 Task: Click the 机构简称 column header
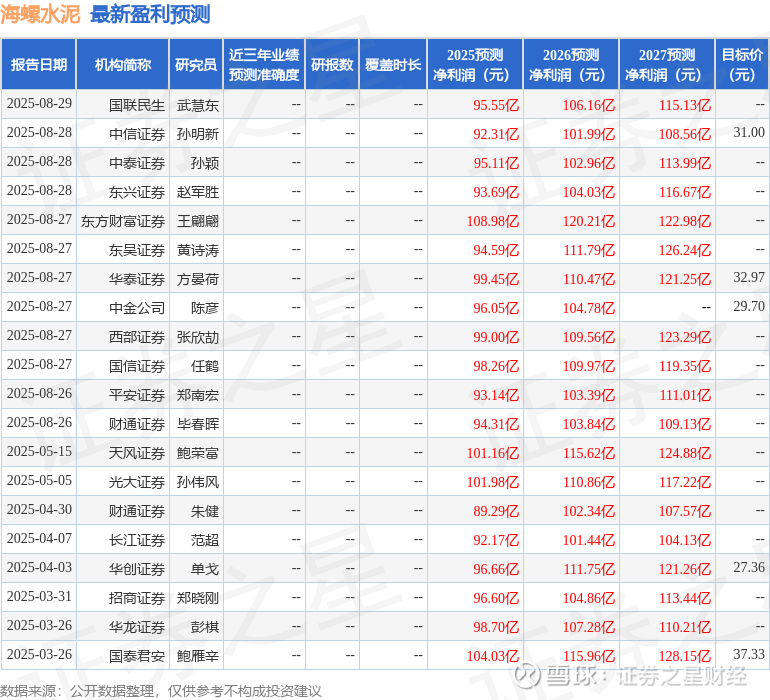pyautogui.click(x=123, y=64)
